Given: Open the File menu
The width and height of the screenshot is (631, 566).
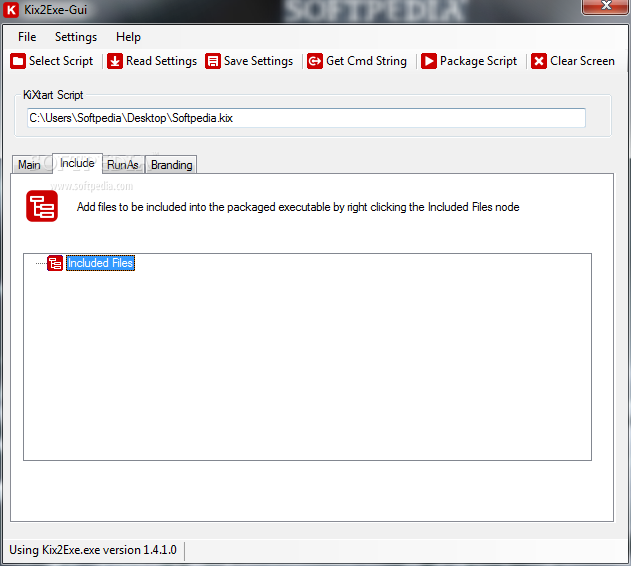Looking at the screenshot, I should click(27, 37).
